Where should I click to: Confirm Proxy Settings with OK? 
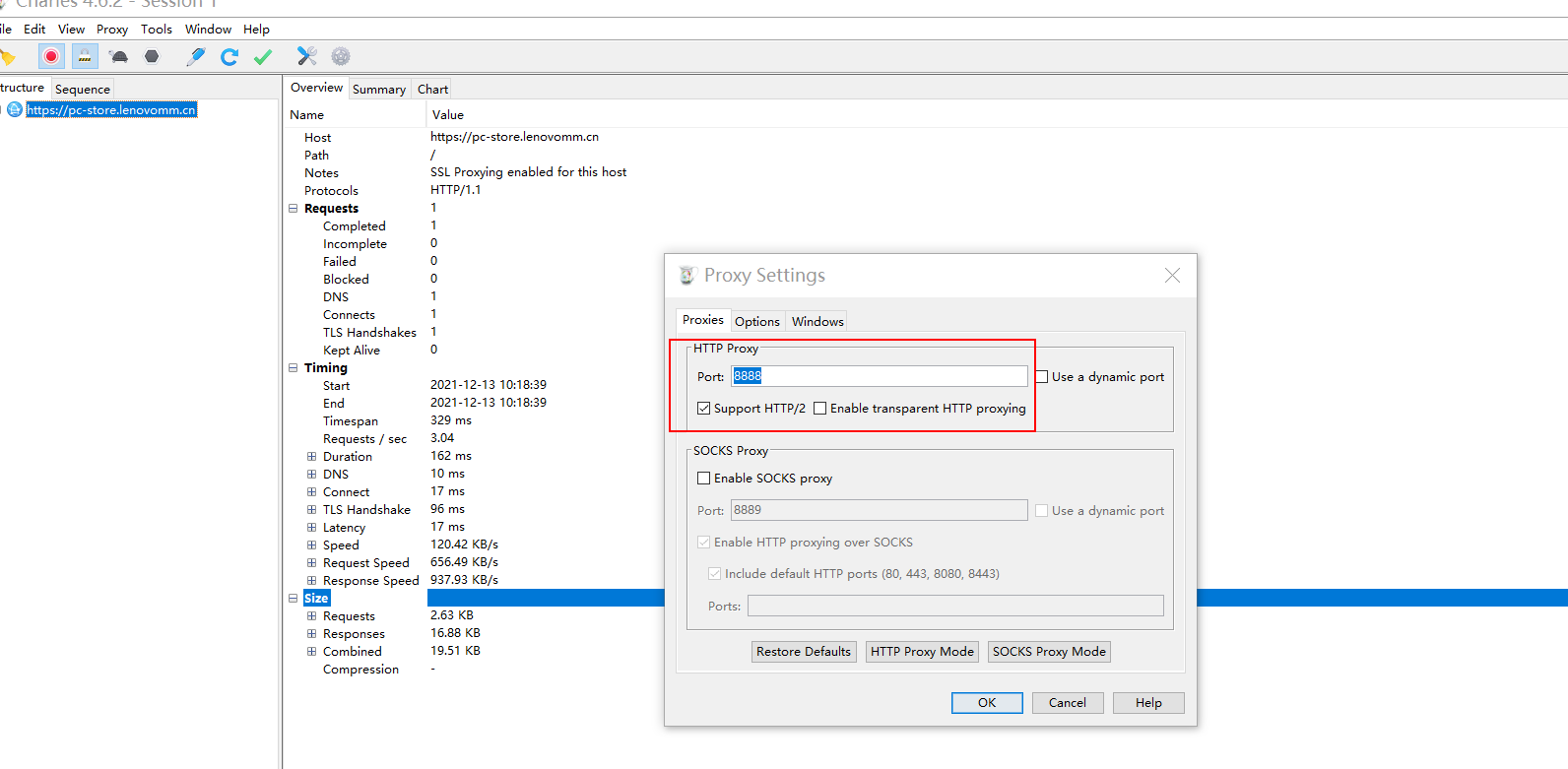point(987,703)
